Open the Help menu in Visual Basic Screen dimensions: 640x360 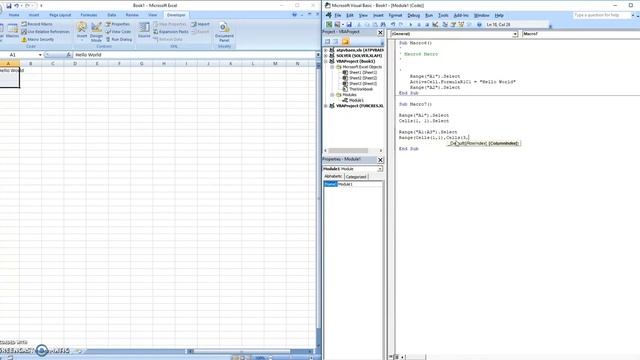tap(499, 15)
